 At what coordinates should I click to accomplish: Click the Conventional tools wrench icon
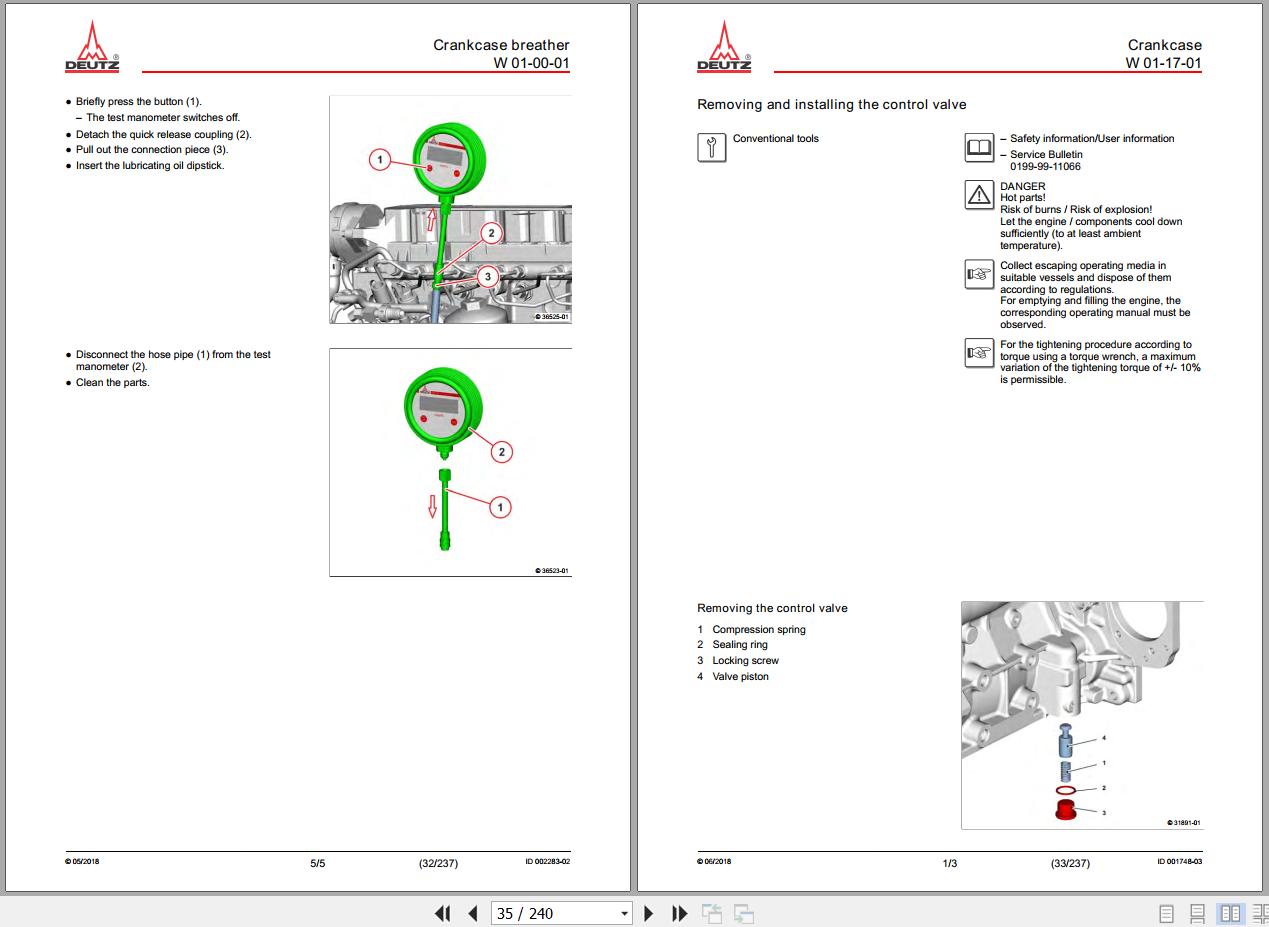coord(711,147)
